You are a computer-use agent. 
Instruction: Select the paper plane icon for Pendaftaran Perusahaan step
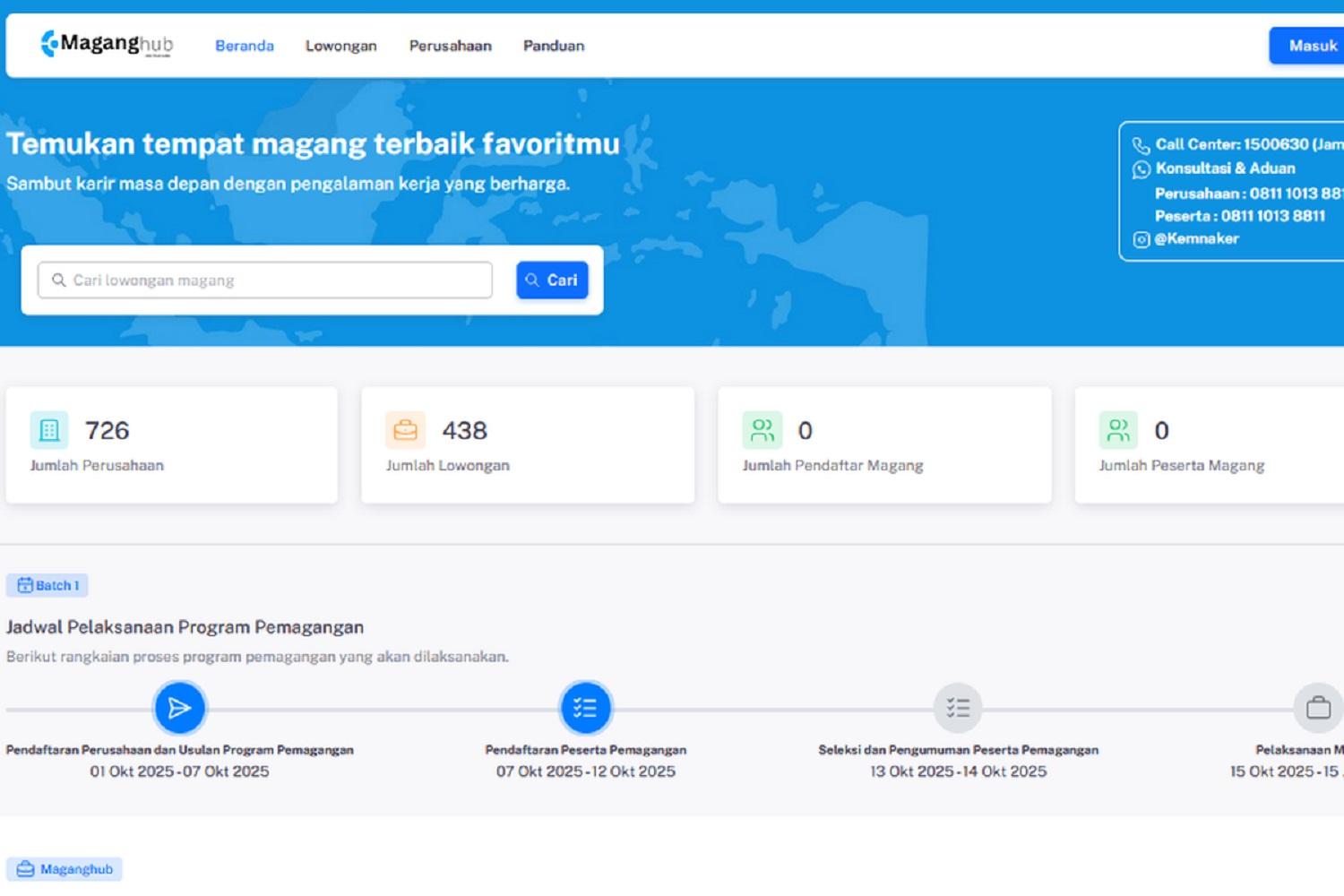click(180, 708)
